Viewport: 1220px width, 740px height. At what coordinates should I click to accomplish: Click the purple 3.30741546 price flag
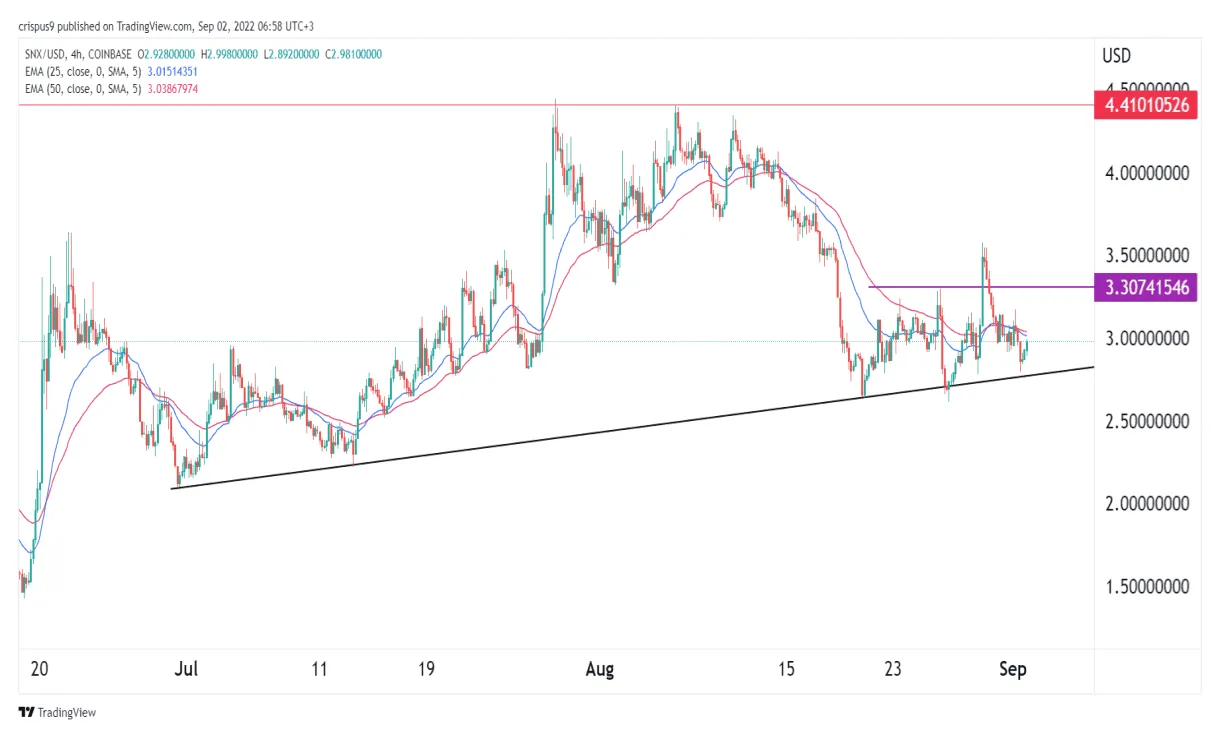pyautogui.click(x=1145, y=288)
